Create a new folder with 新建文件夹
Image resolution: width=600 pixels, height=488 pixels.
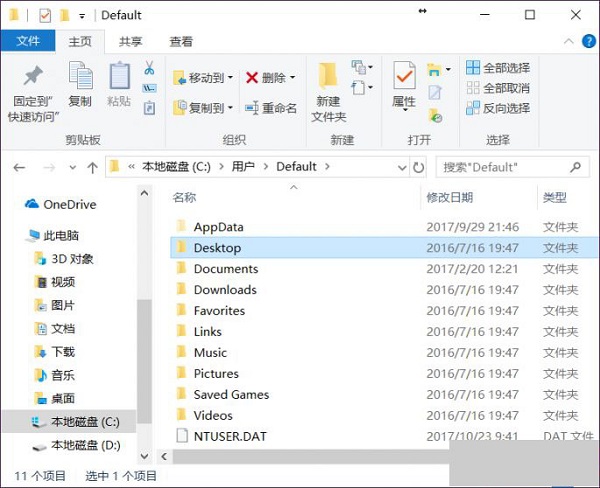[x=328, y=92]
